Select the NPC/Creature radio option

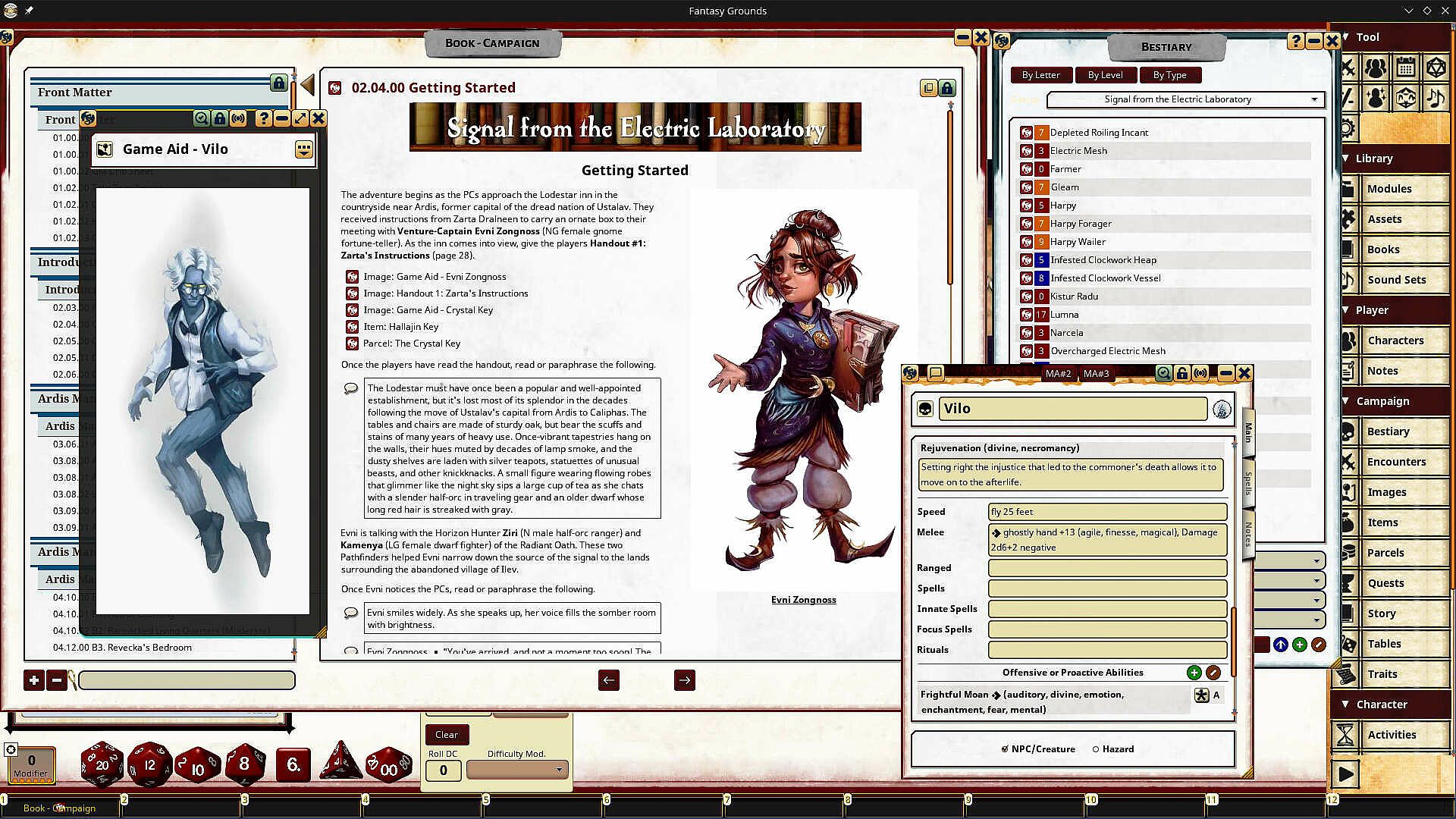[1006, 749]
